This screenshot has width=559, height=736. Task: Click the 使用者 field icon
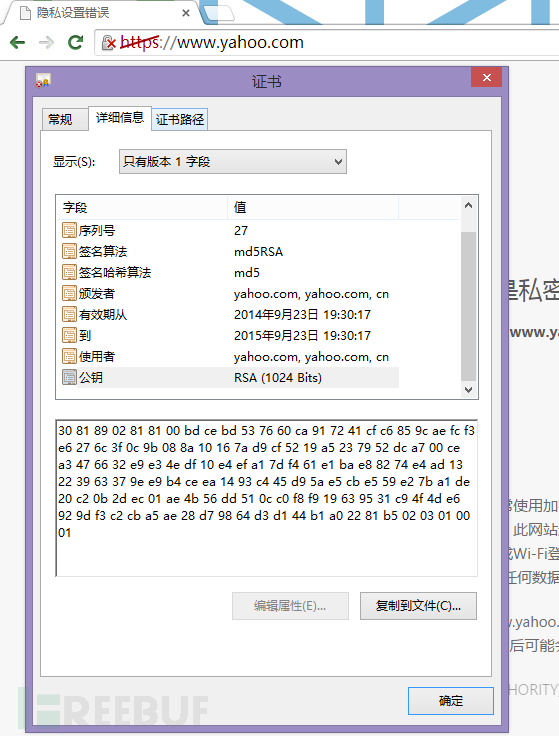[69, 357]
